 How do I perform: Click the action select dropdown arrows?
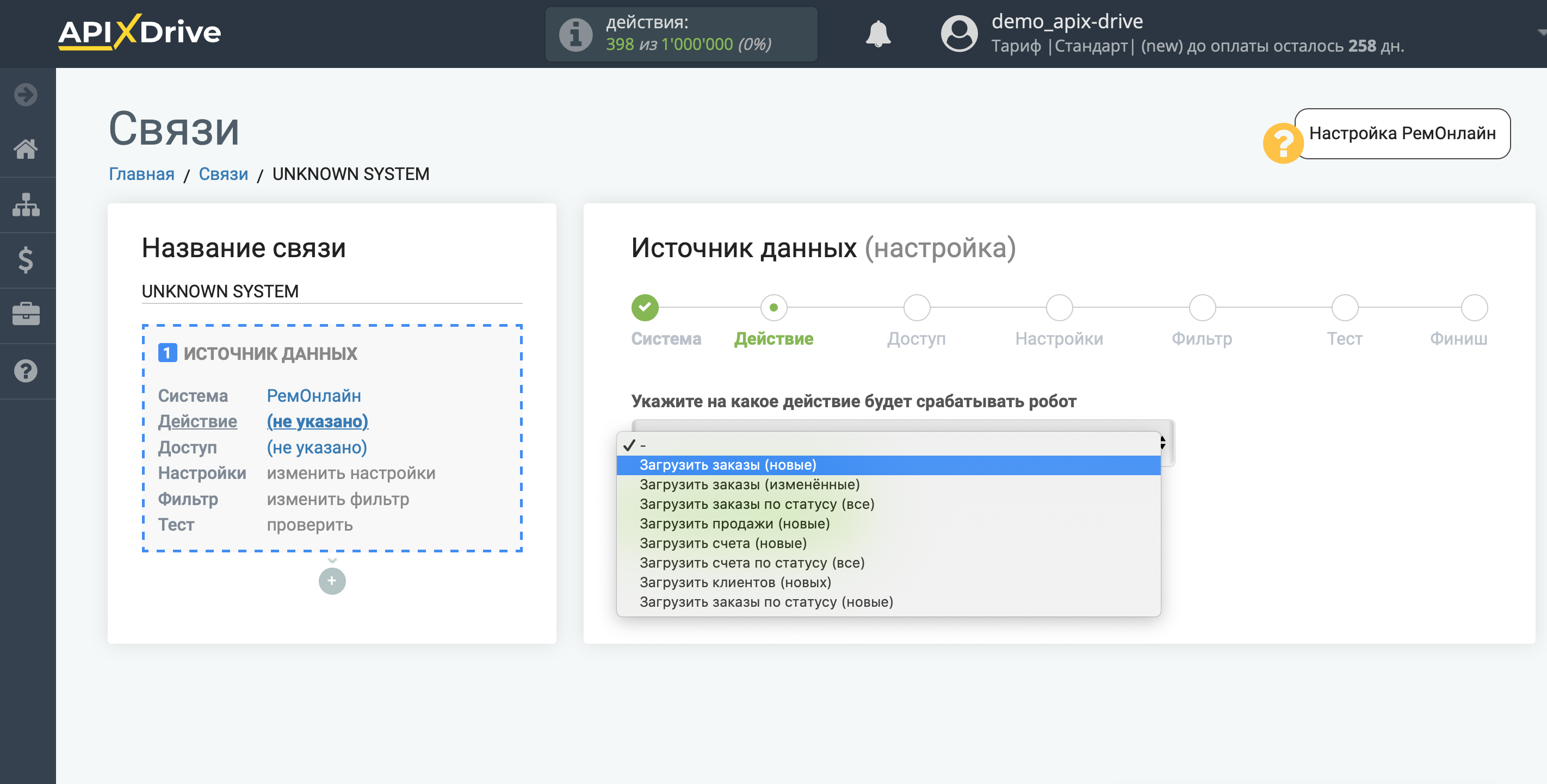(x=1164, y=443)
